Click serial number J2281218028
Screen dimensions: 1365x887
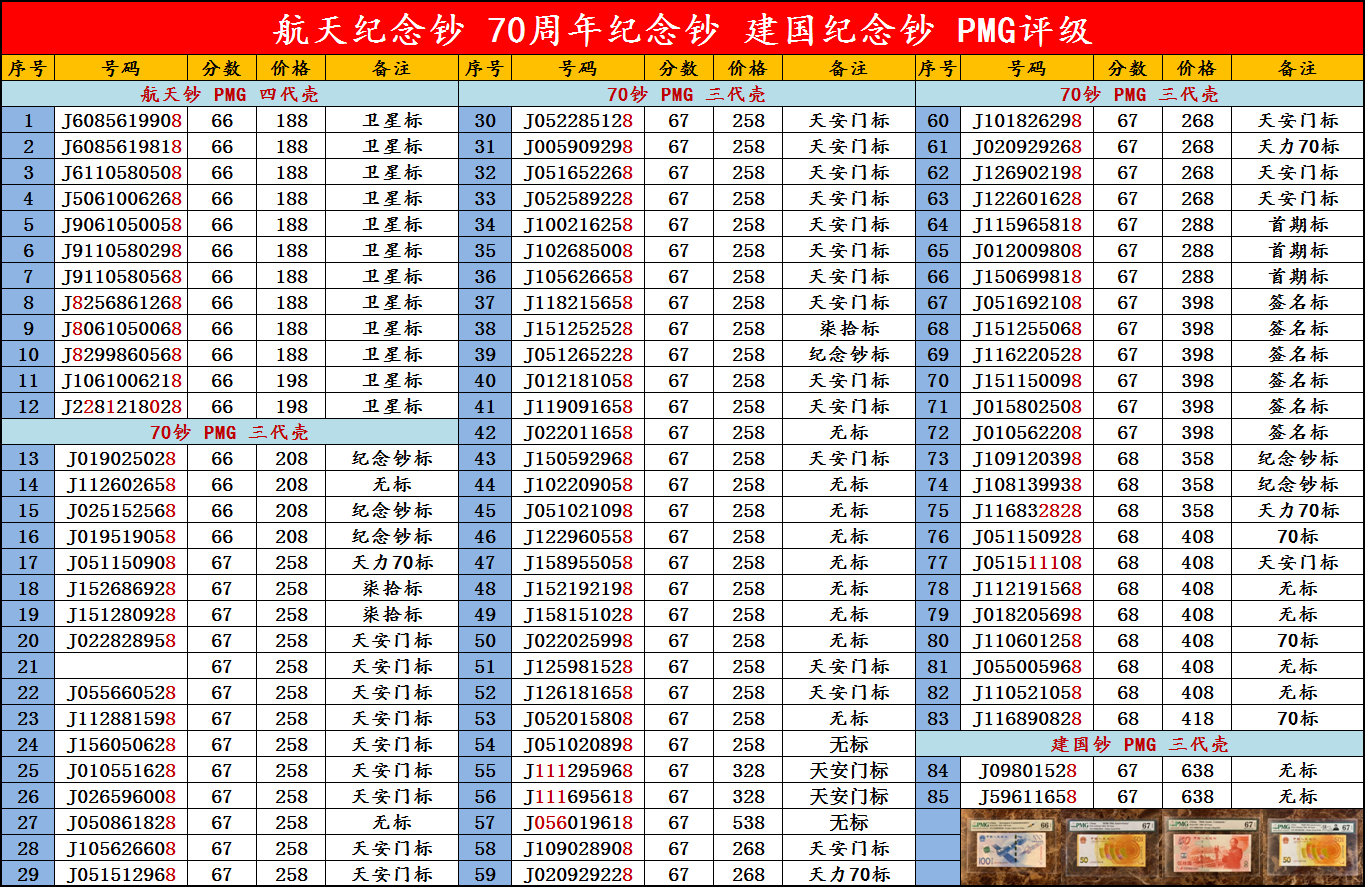click(x=121, y=406)
